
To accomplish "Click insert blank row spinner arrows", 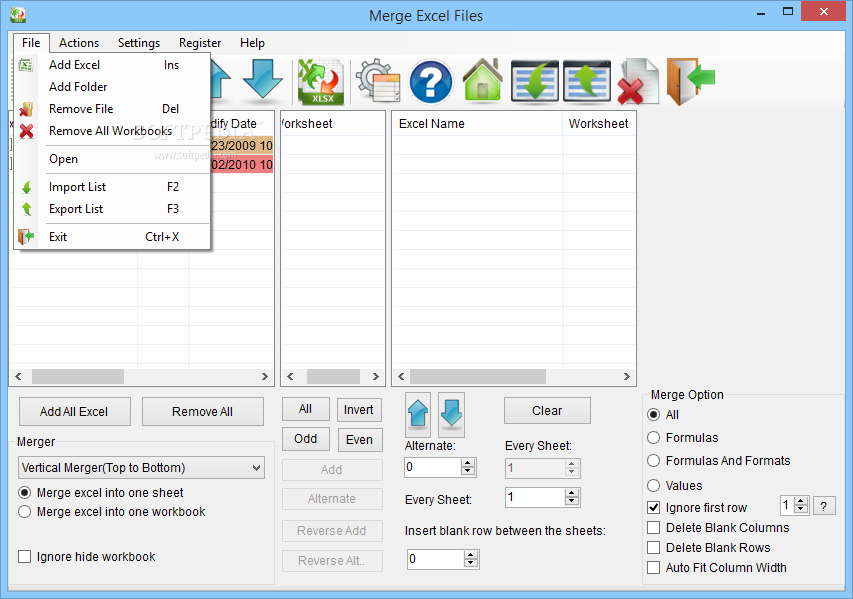I will click(471, 559).
